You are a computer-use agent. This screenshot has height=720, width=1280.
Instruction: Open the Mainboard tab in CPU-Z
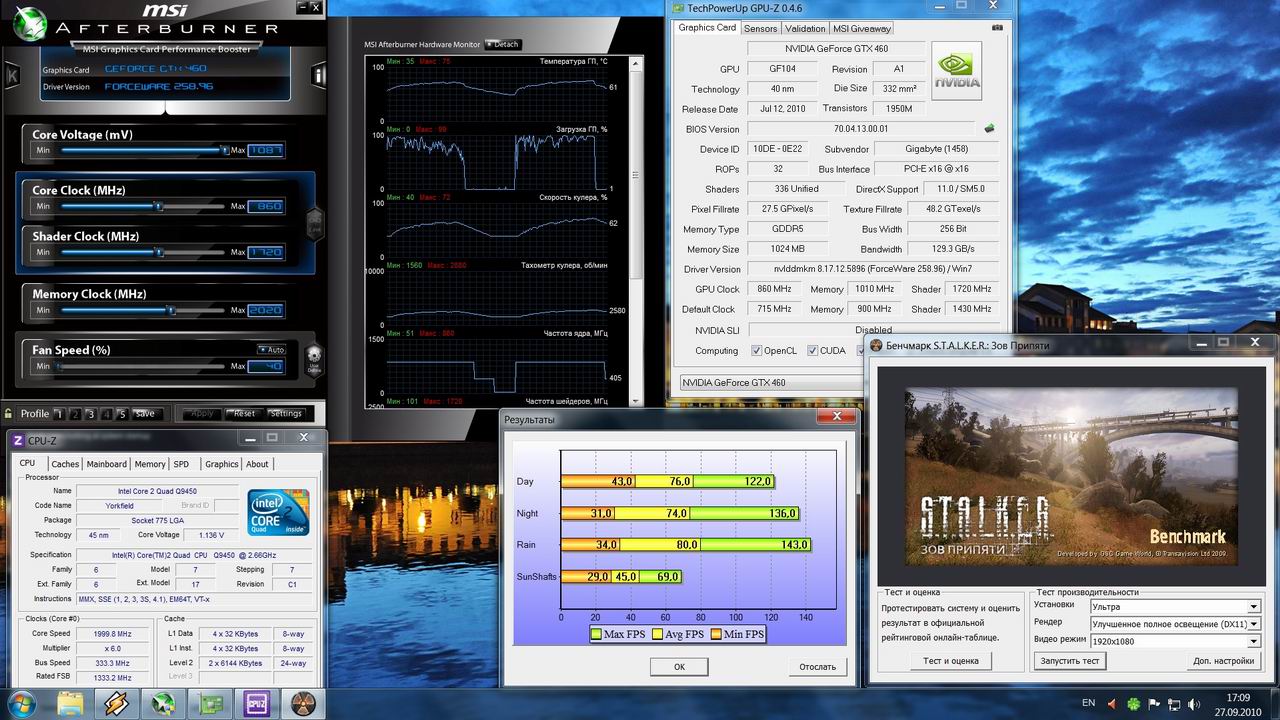(x=106, y=464)
